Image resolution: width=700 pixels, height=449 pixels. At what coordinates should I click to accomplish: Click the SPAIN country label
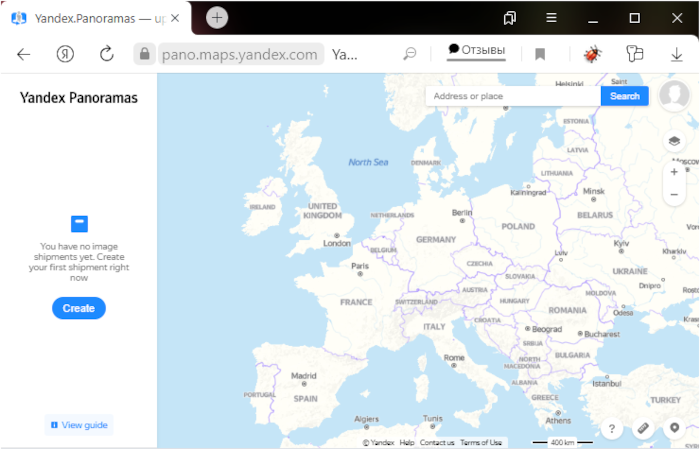pyautogui.click(x=305, y=399)
